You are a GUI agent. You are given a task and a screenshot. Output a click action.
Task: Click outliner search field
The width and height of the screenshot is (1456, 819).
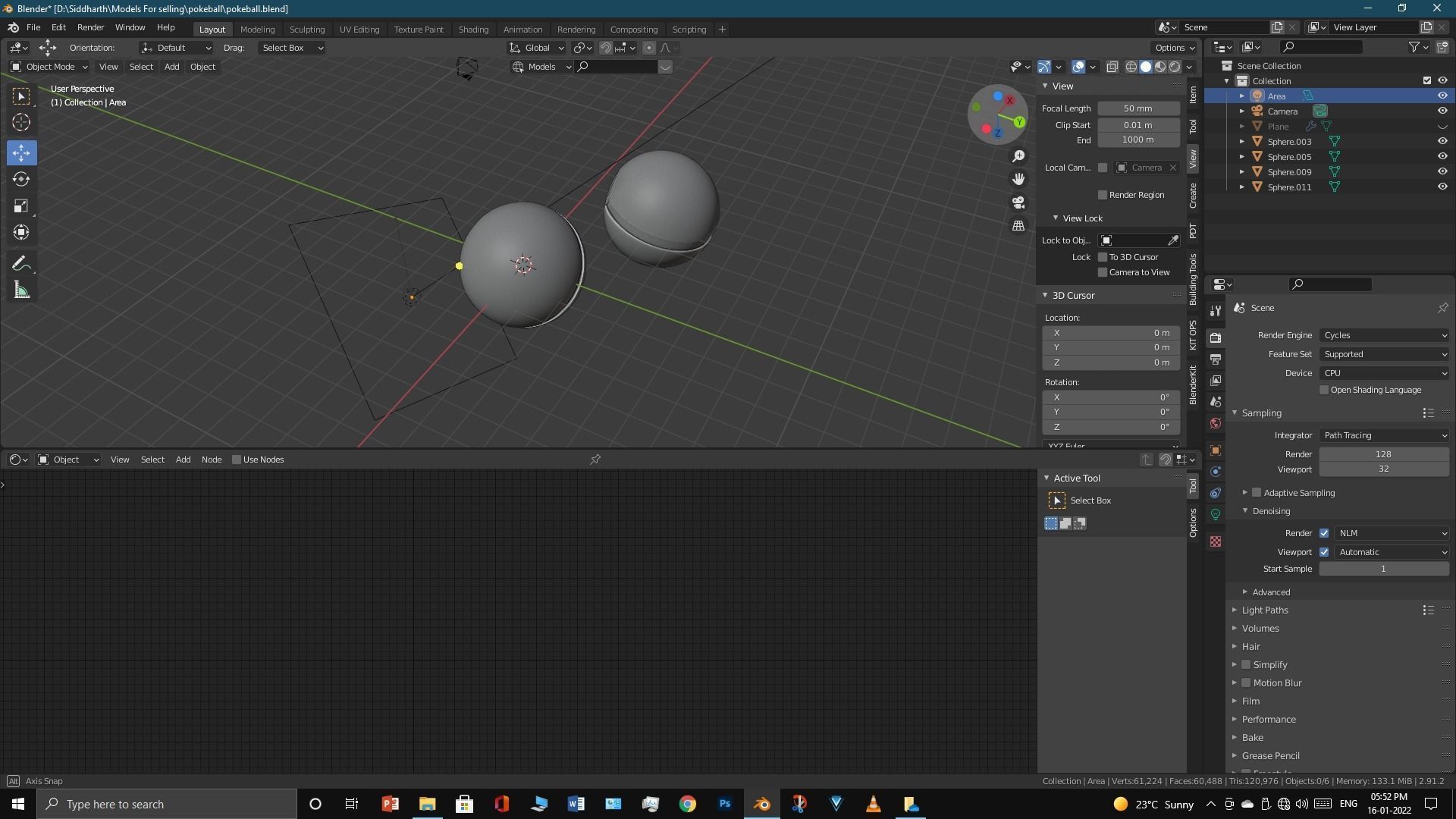point(1320,47)
